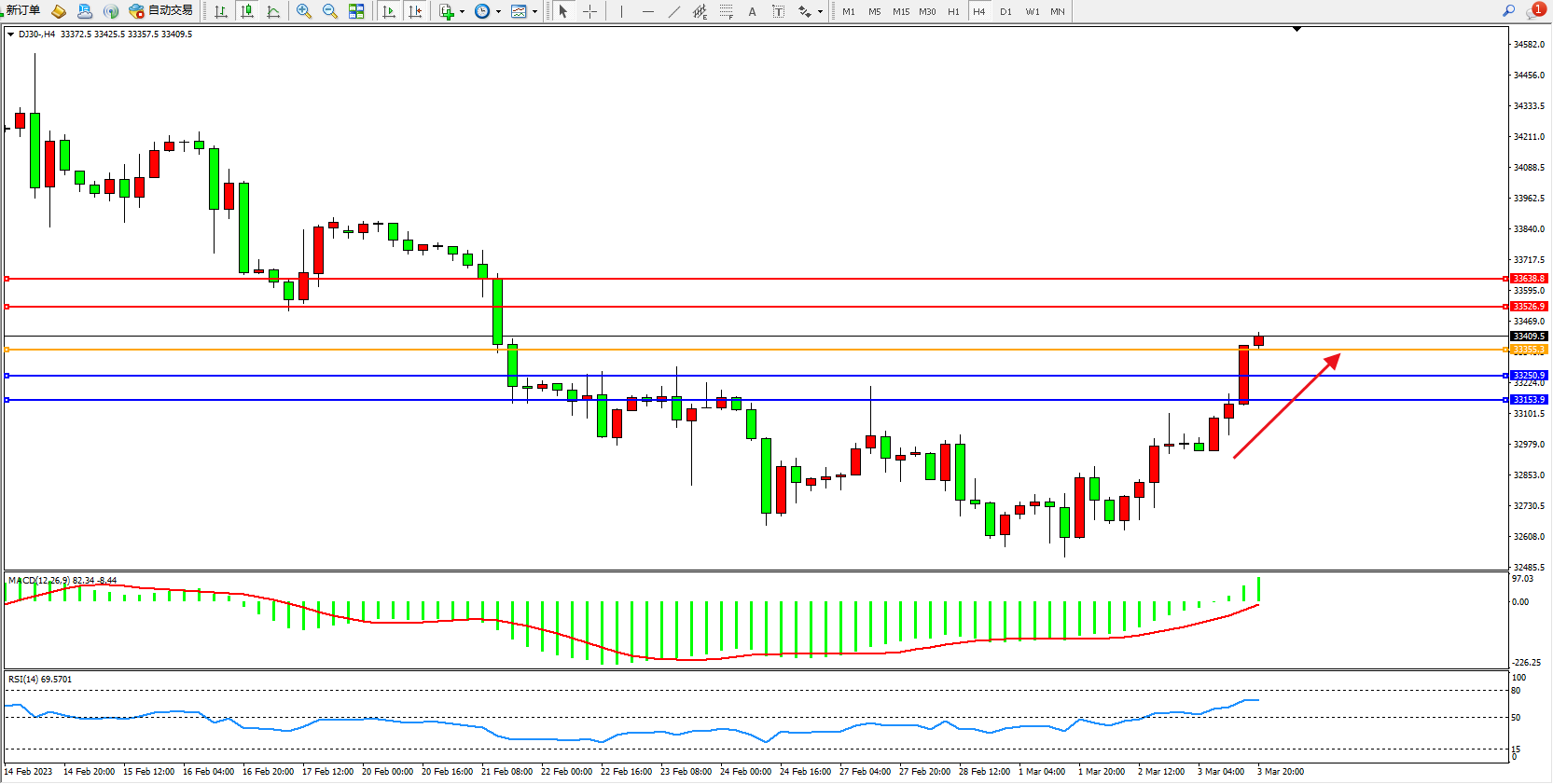Screen dimensions: 1553x784
Task: Click the H1 timeframe button
Action: click(953, 11)
